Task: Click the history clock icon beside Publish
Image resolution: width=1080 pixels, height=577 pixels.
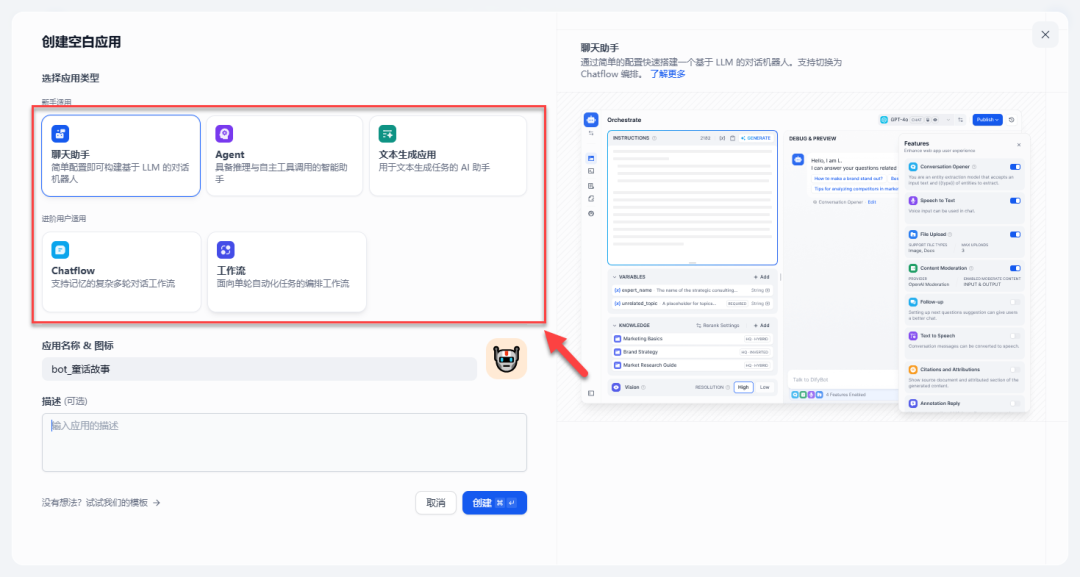Action: point(1011,119)
